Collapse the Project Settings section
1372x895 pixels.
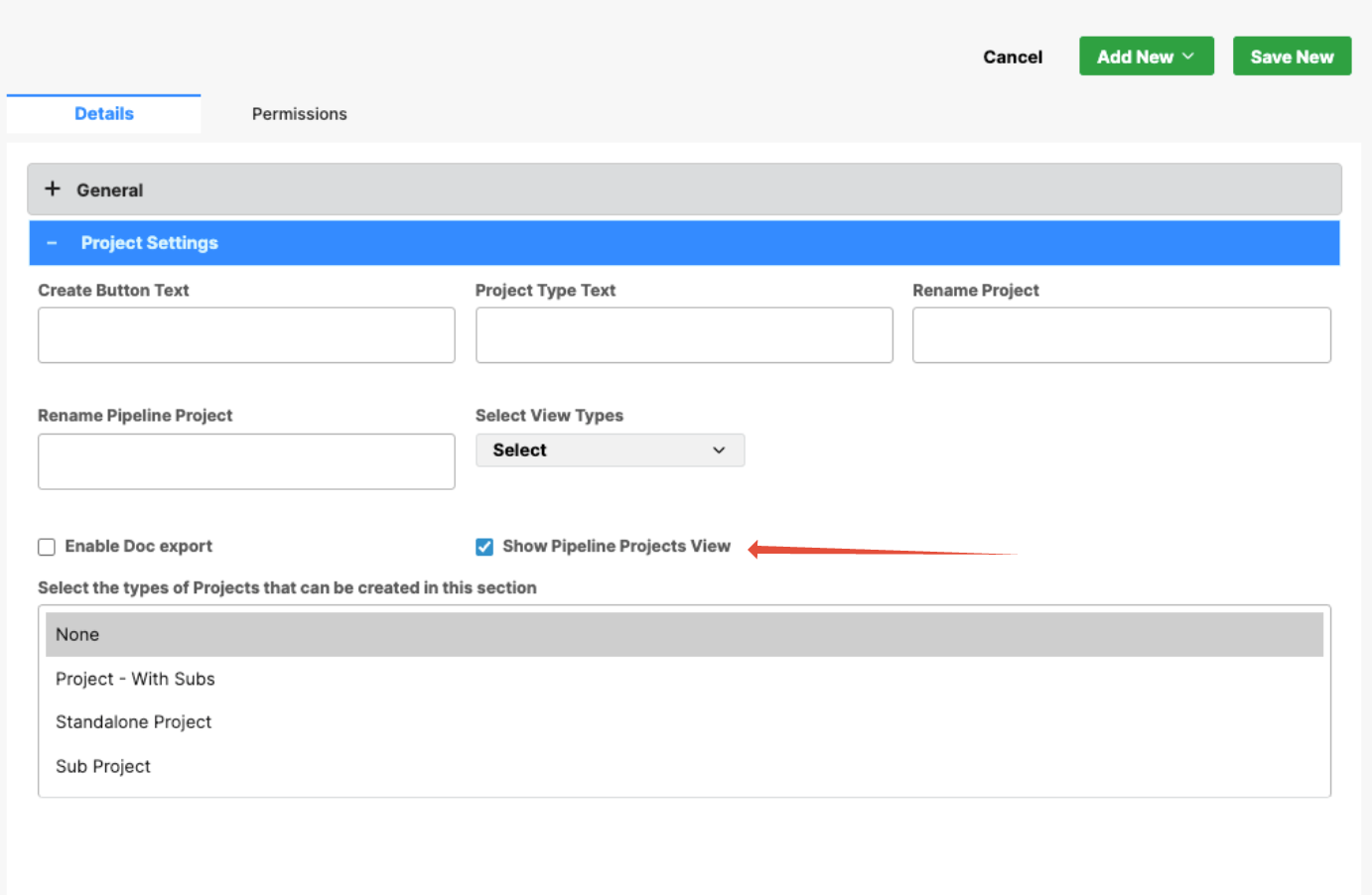(x=52, y=243)
